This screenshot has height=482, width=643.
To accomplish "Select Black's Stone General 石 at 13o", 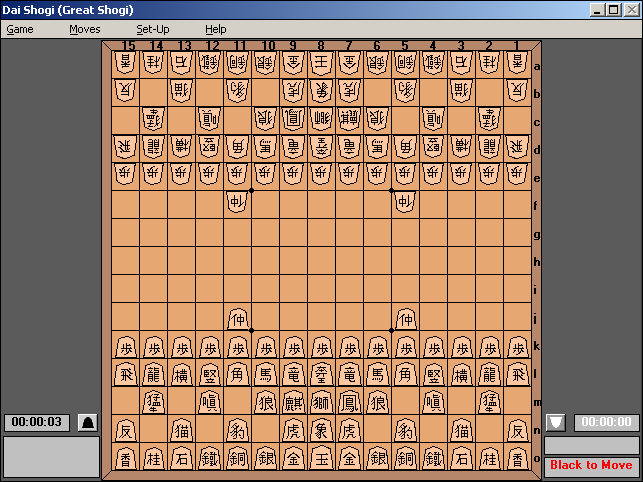I will coord(181,458).
